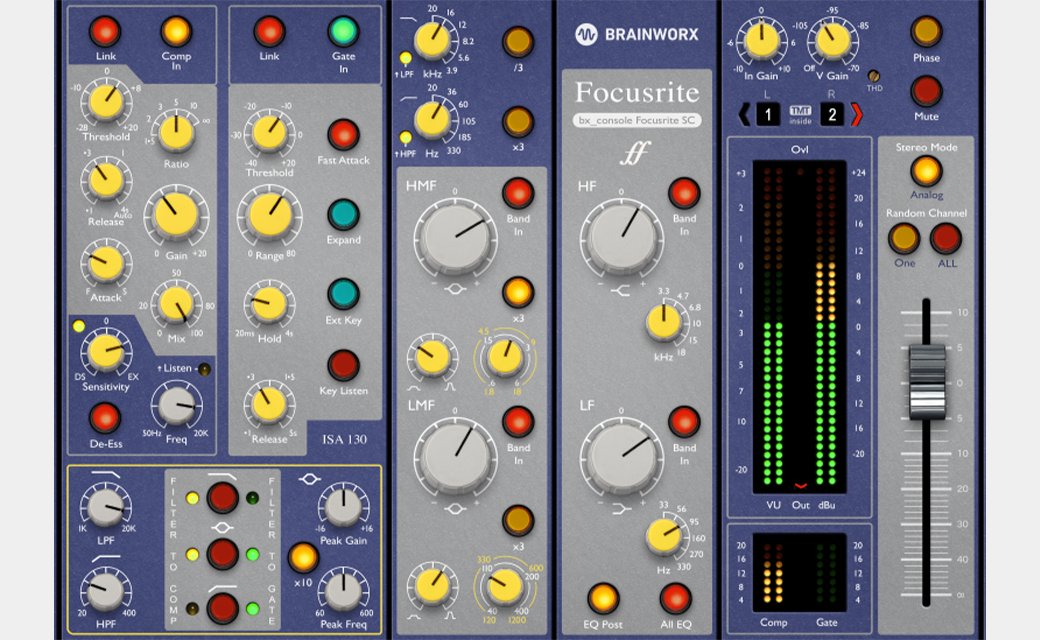
Task: Click the EQ HPF Hz knob
Action: coord(432,120)
